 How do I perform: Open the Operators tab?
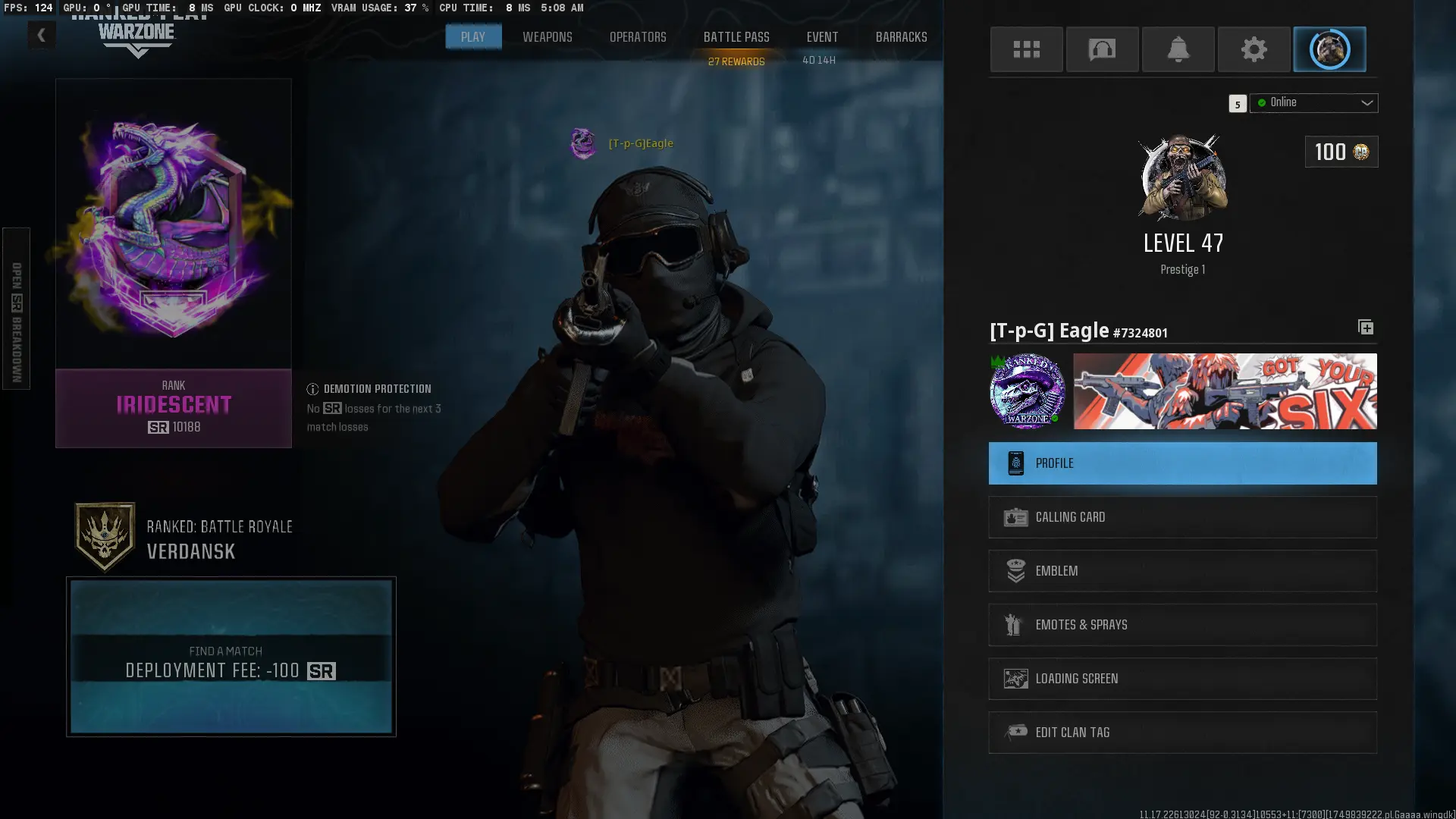click(638, 37)
